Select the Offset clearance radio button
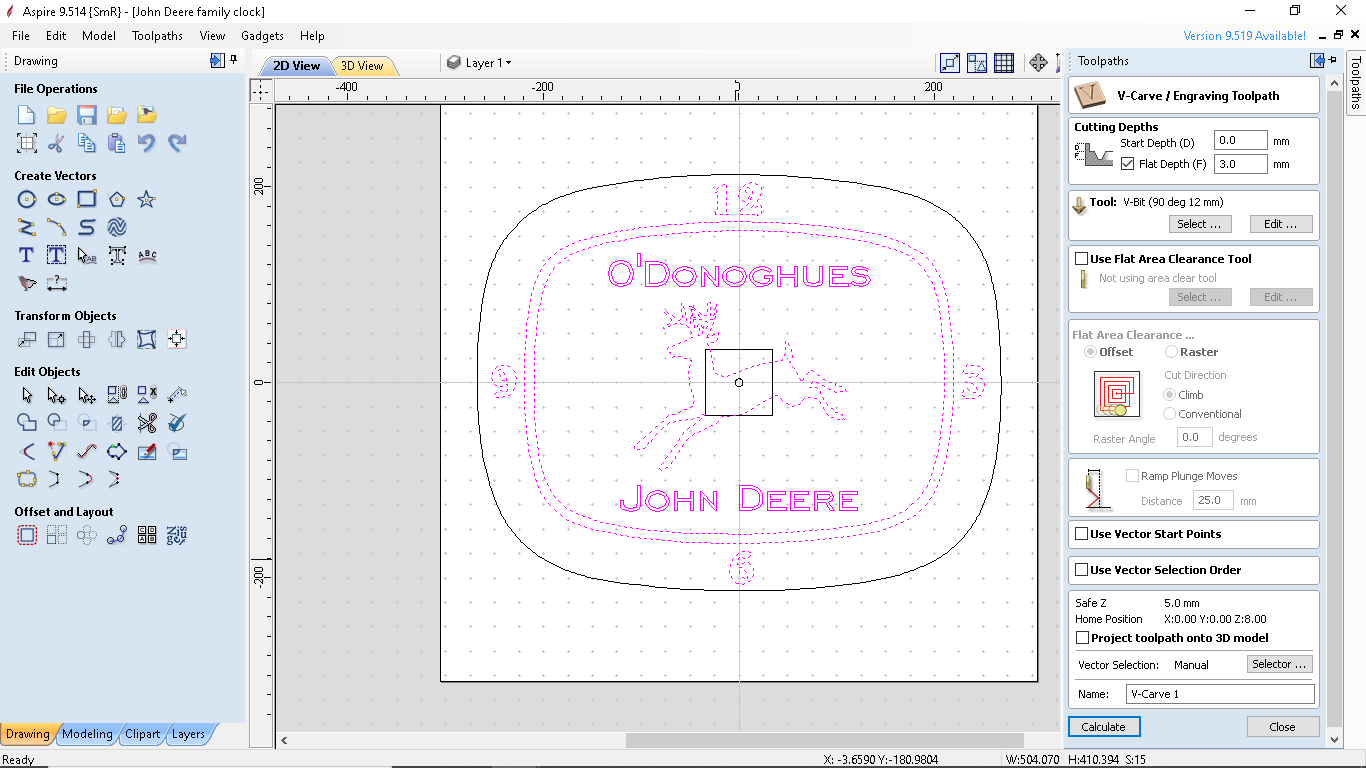1366x768 pixels. 1090,352
